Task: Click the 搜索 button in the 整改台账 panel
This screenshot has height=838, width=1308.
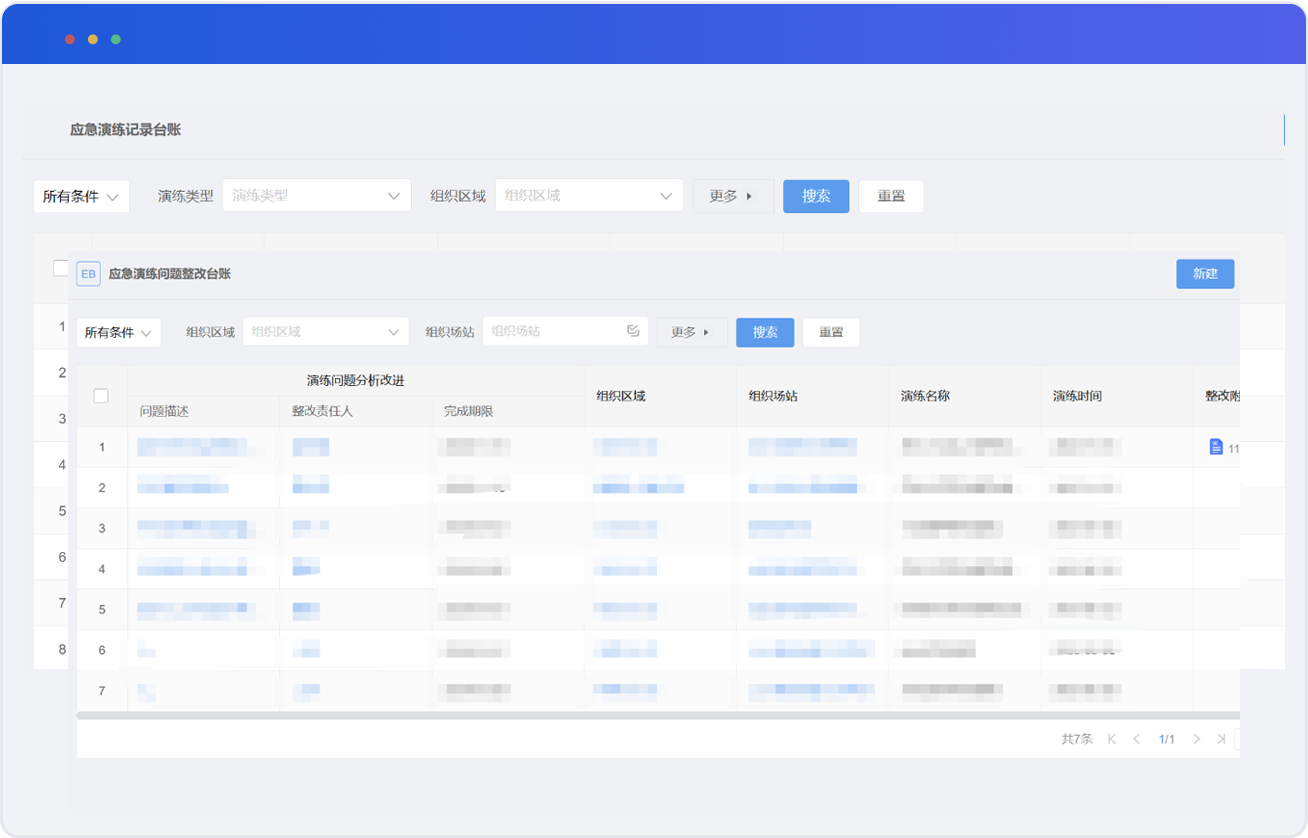Action: 765,332
